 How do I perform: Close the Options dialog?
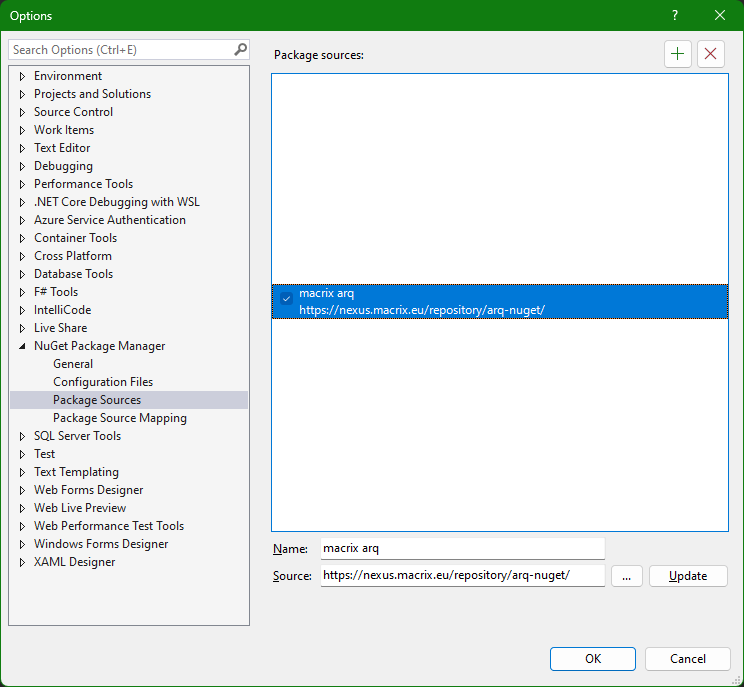719,15
